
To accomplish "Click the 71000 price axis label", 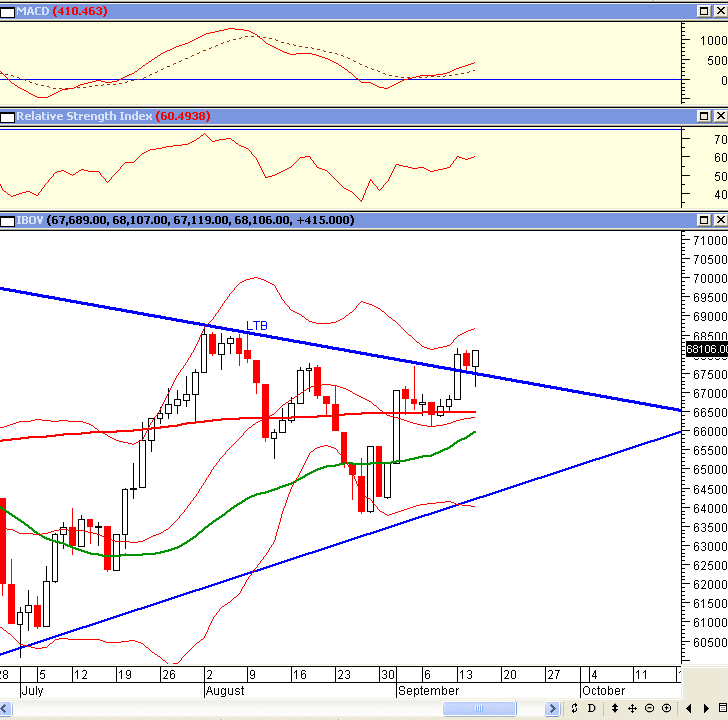I will tap(710, 240).
